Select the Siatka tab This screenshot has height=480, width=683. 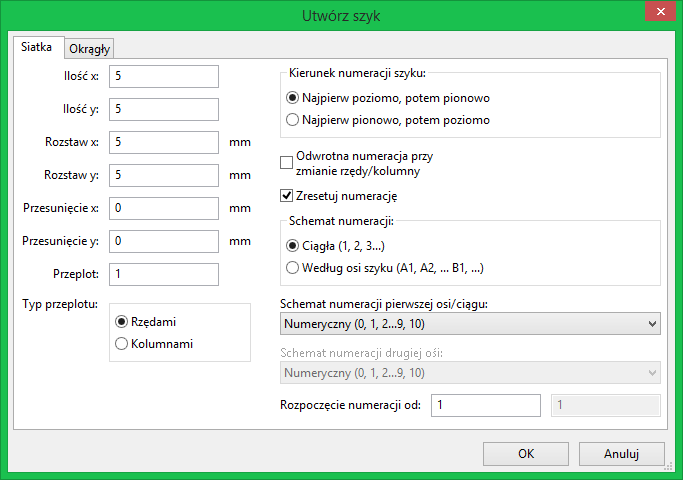click(x=37, y=47)
